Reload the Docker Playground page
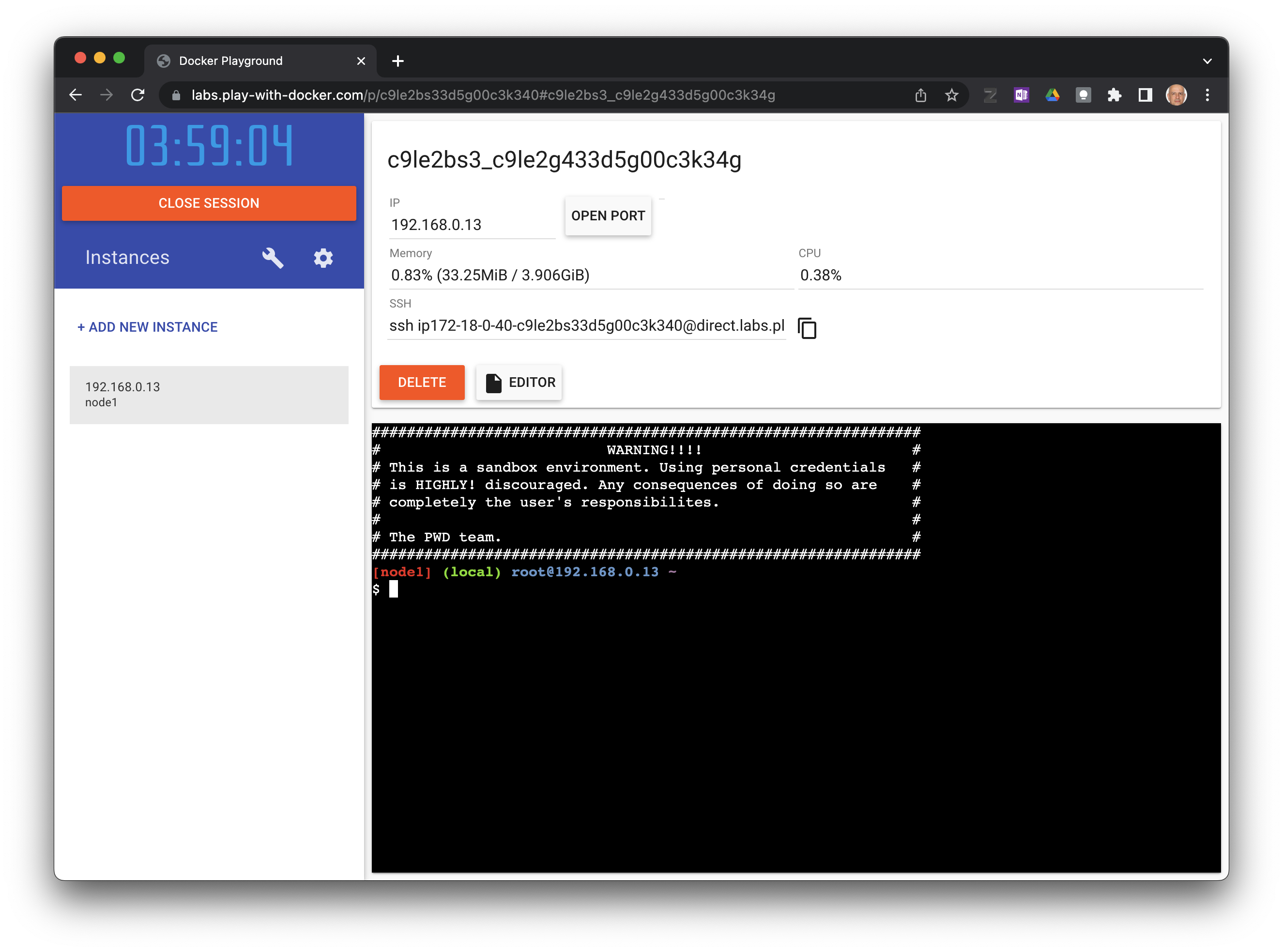 click(x=137, y=95)
